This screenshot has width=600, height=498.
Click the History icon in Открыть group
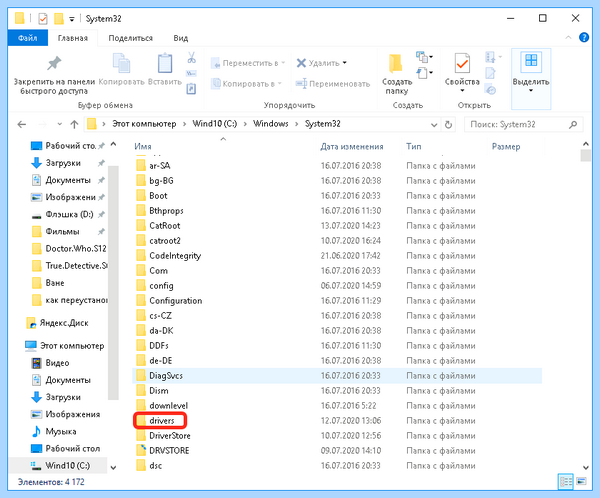(x=490, y=90)
